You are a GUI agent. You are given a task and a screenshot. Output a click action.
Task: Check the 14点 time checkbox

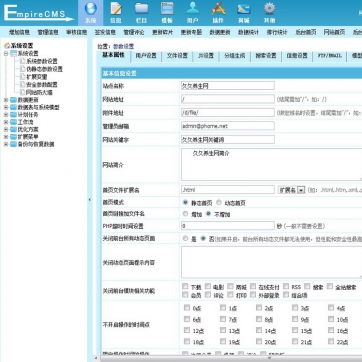259,330
